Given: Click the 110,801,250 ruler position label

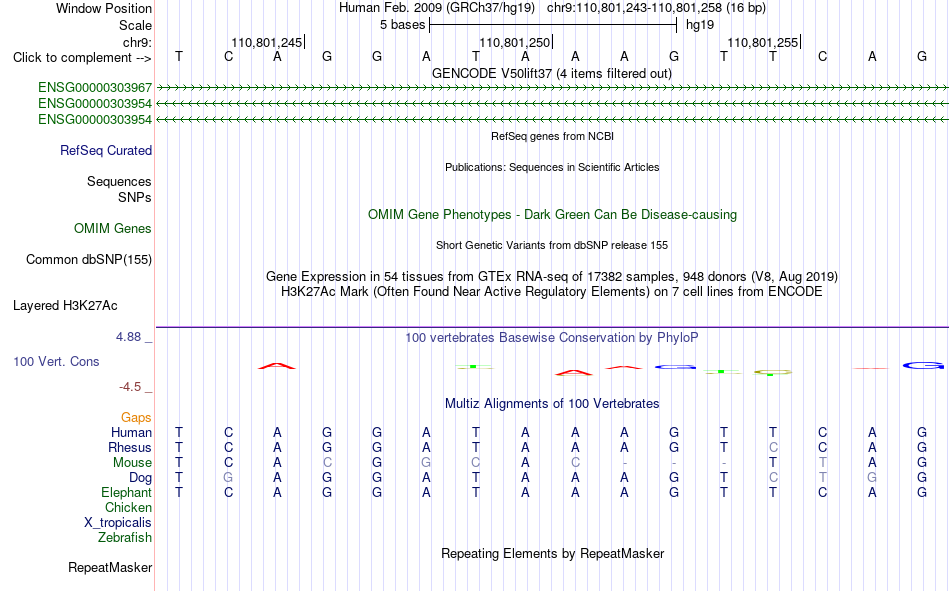Looking at the screenshot, I should [514, 42].
